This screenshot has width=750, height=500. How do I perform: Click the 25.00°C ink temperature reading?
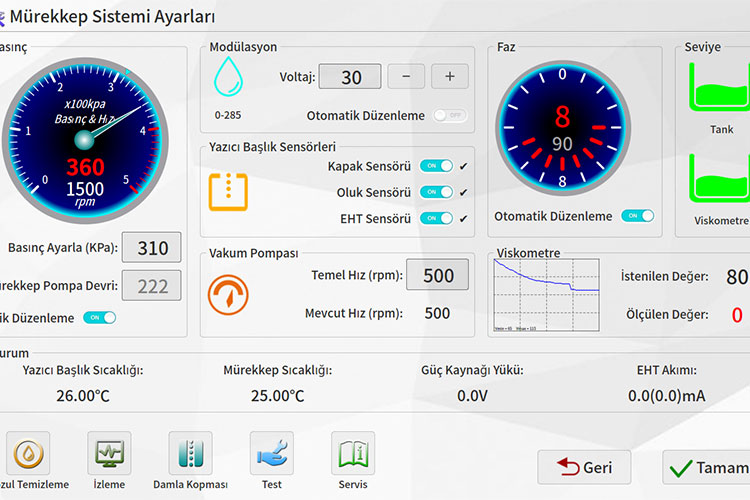[277, 396]
